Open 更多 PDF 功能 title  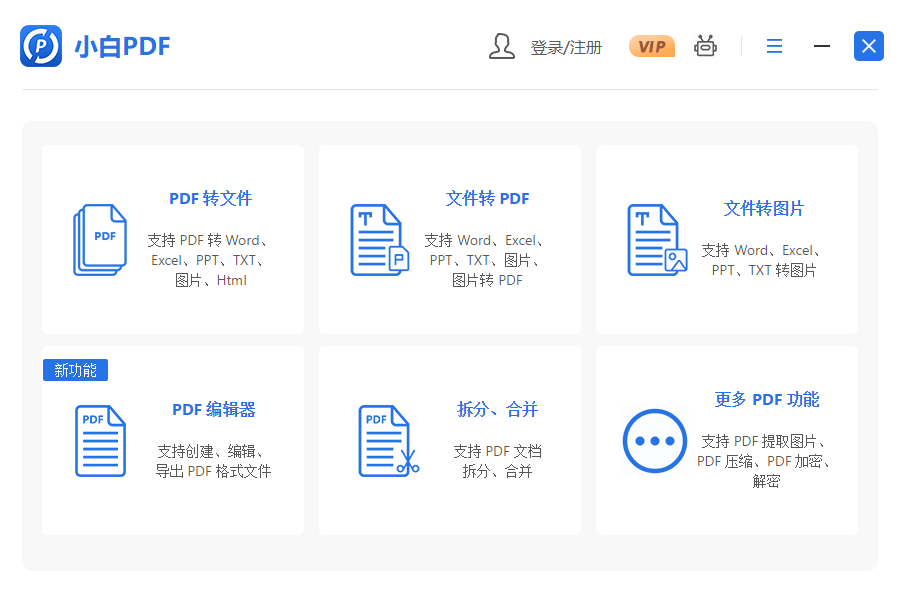coord(767,399)
